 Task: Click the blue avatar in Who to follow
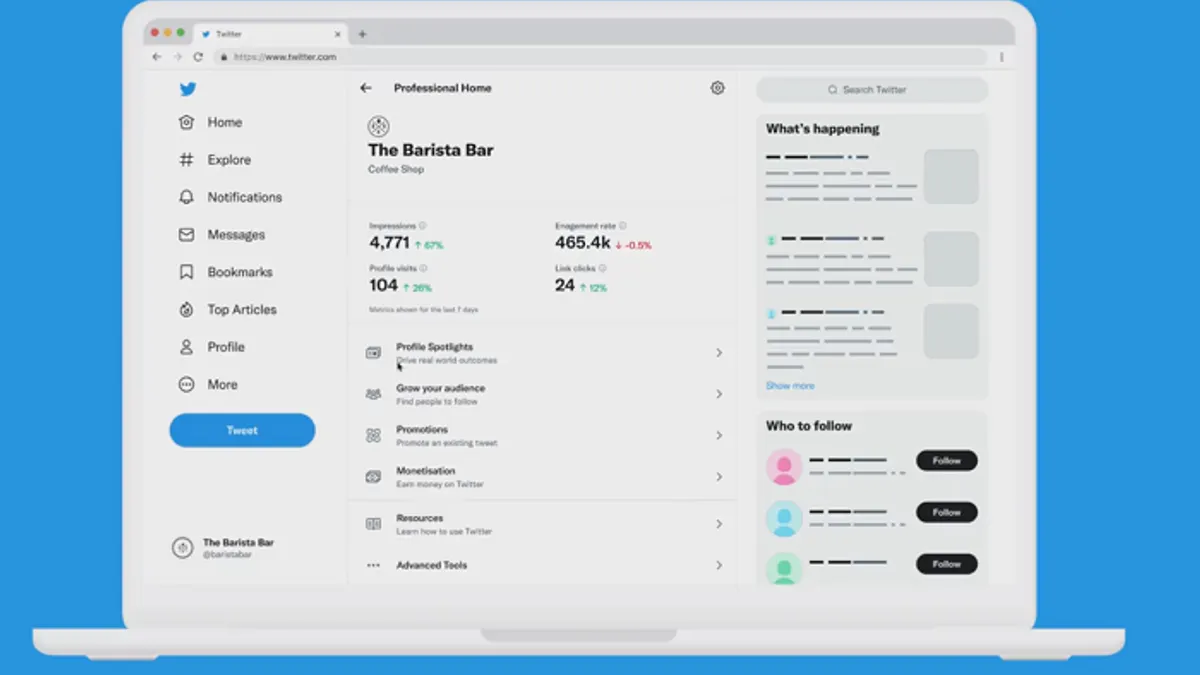(784, 518)
